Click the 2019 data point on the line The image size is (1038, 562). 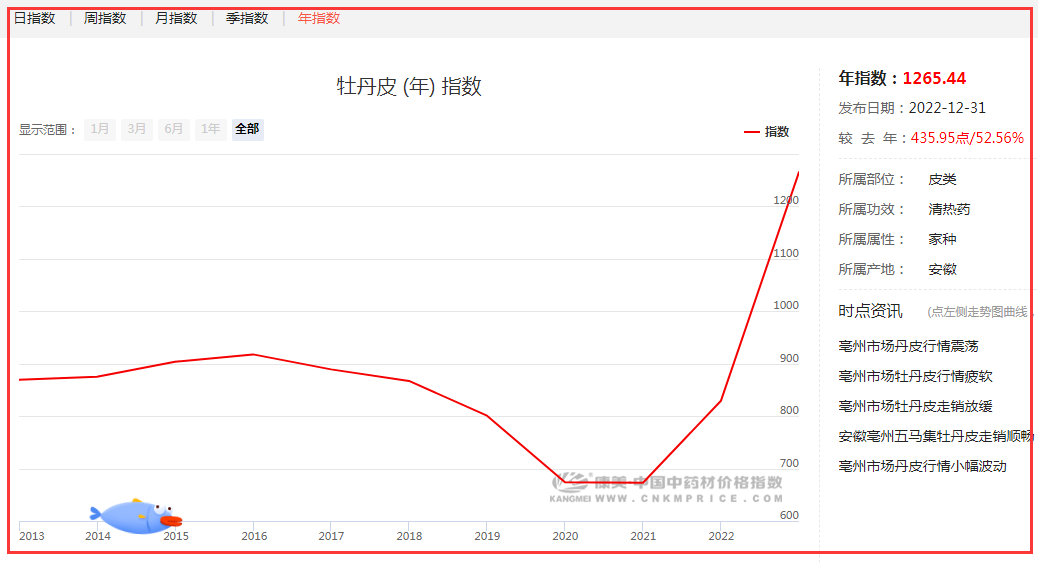coord(487,416)
